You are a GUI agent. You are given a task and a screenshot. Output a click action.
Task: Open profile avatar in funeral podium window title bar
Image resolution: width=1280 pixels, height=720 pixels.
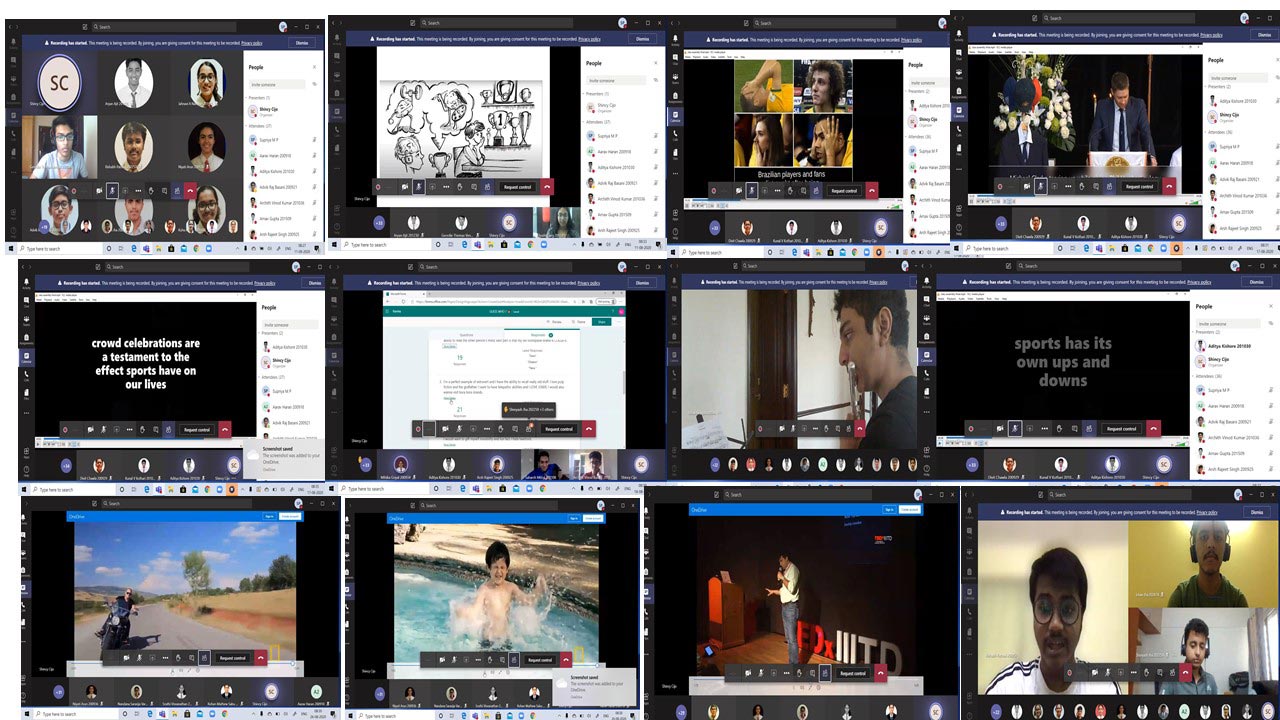tap(1244, 18)
